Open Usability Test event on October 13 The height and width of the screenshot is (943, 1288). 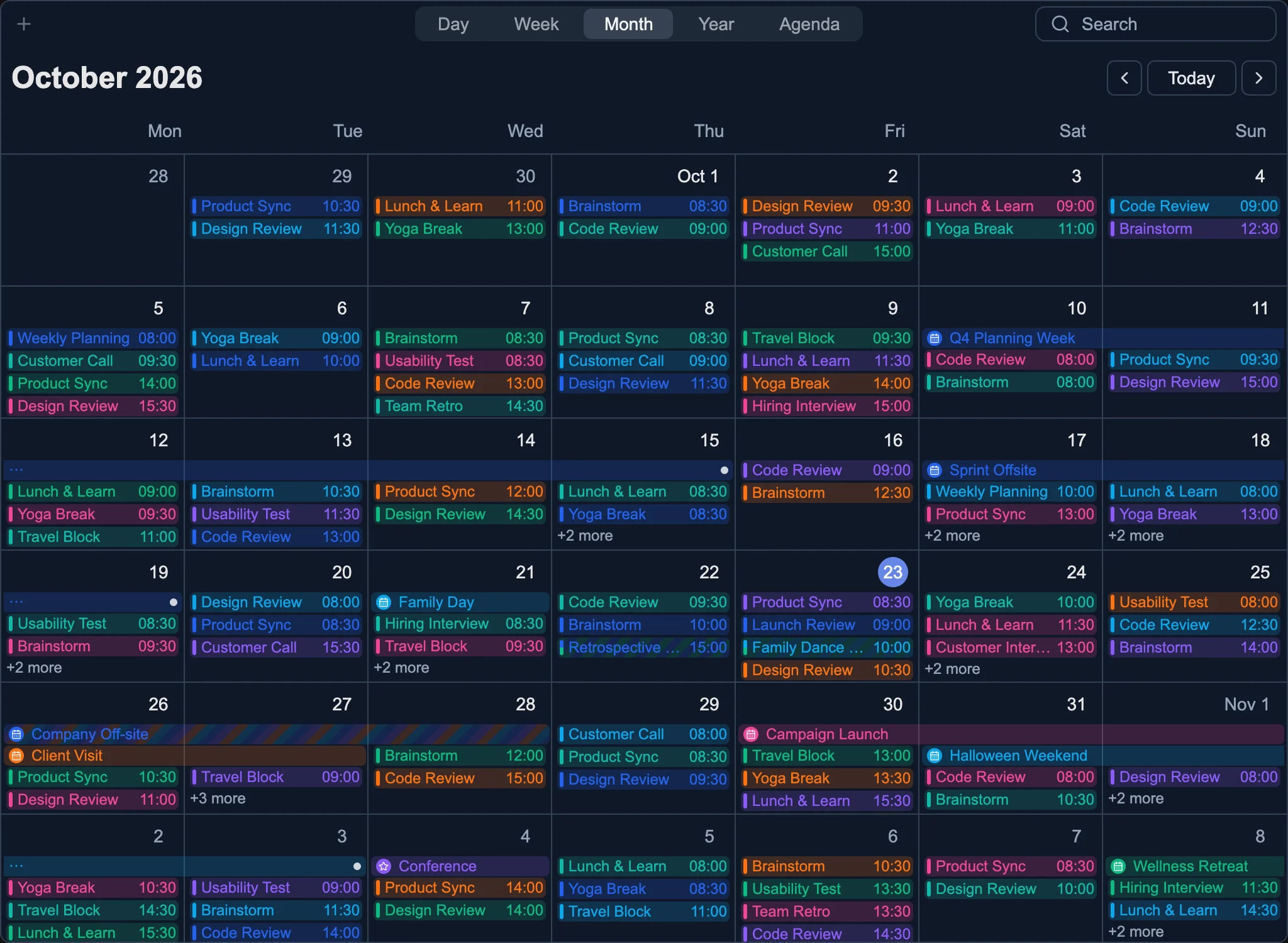point(276,514)
